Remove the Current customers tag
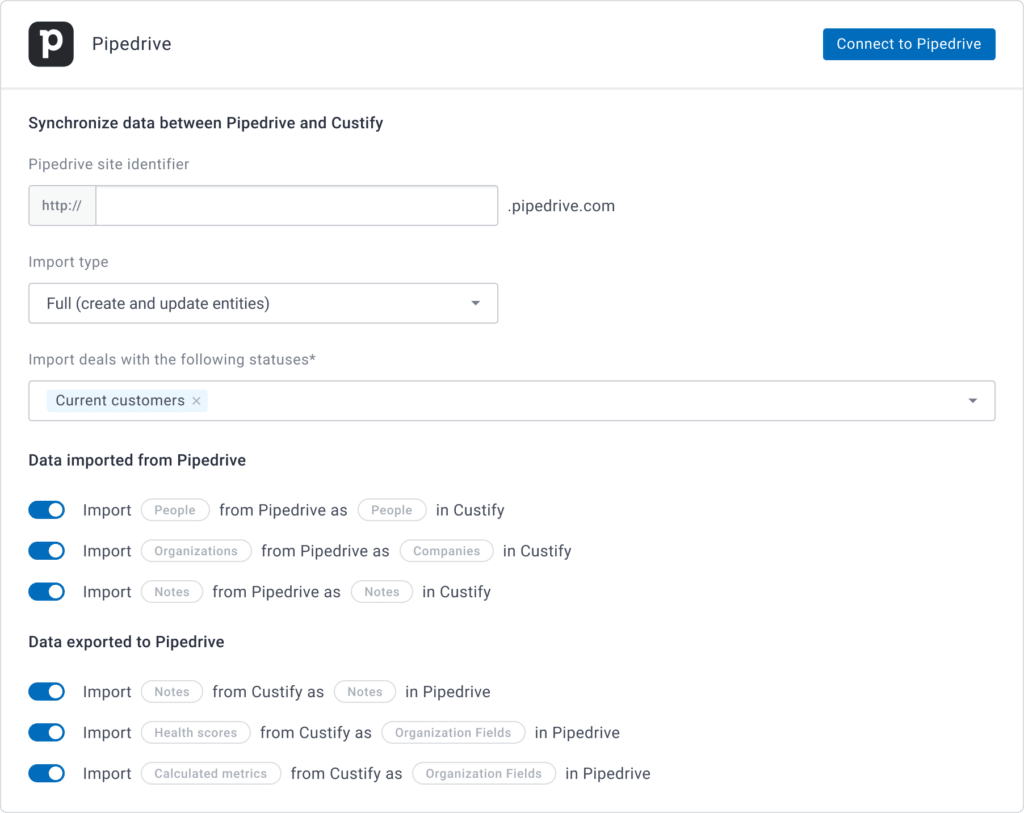The image size is (1024, 813). [x=197, y=401]
